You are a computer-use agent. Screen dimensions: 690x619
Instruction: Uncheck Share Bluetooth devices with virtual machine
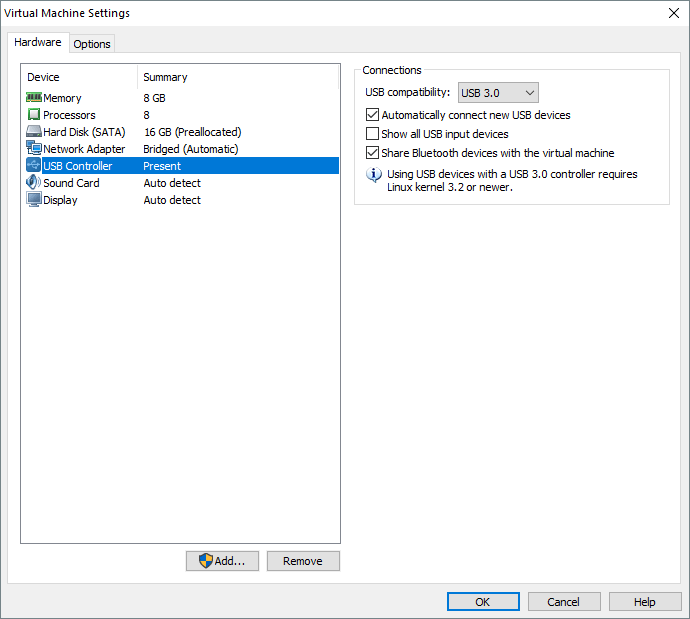pyautogui.click(x=373, y=153)
